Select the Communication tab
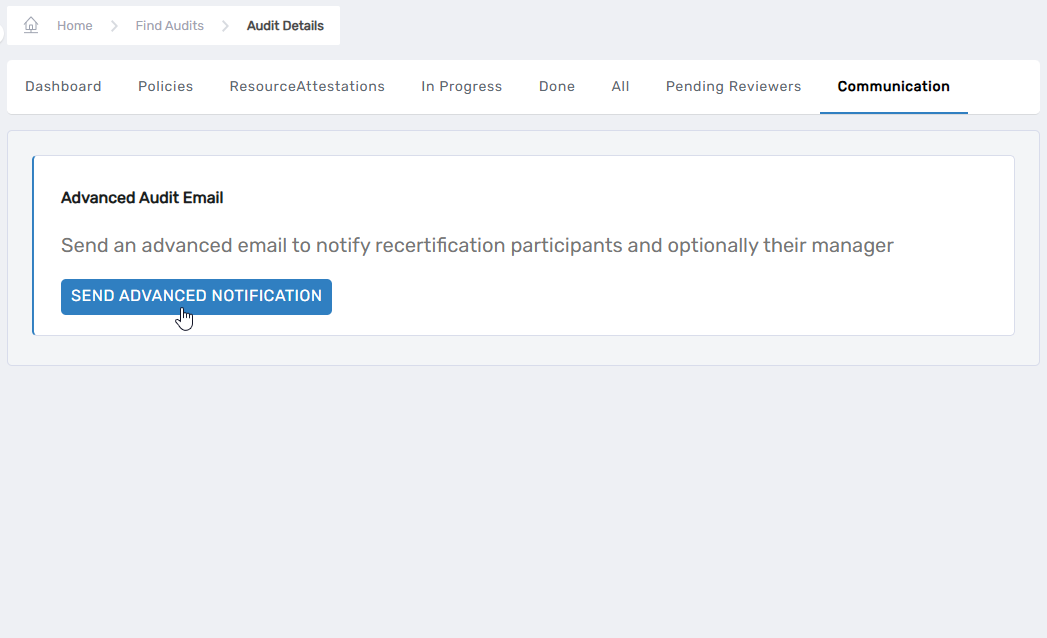The width and height of the screenshot is (1047, 638). (x=893, y=87)
